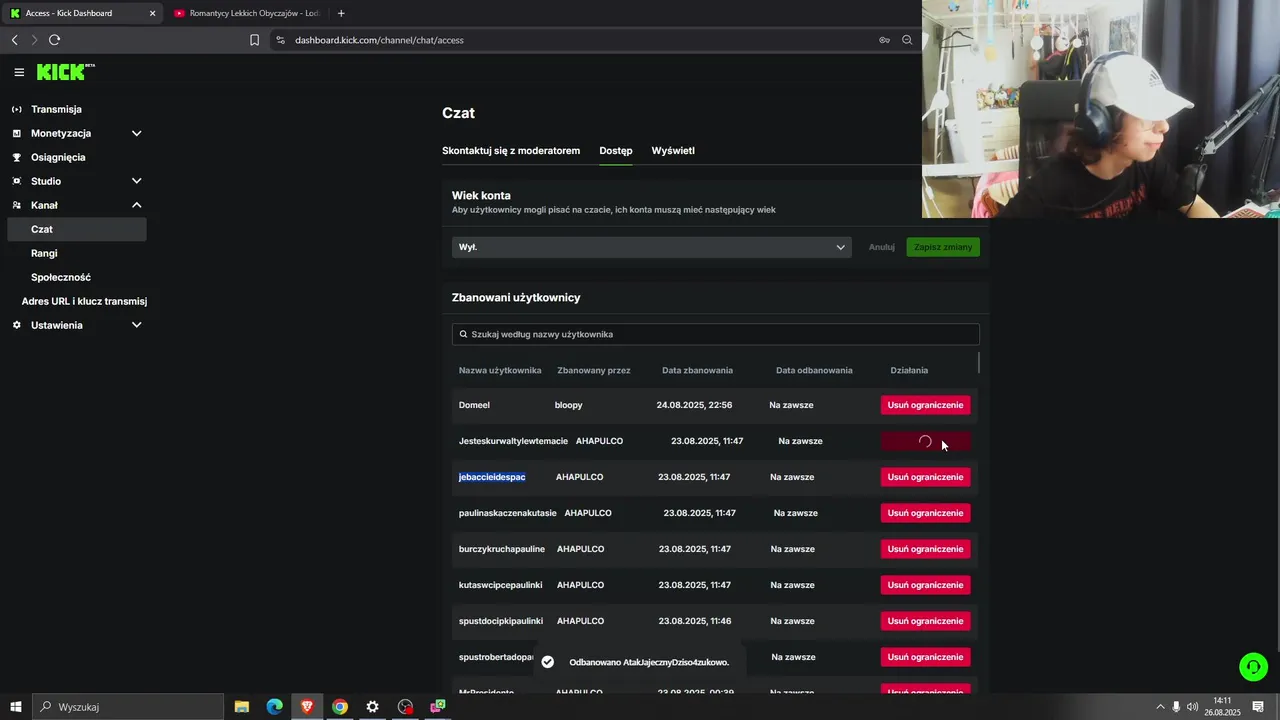Remove restriction for kutaswcipcepaulinki
This screenshot has height=720, width=1280.
(925, 585)
